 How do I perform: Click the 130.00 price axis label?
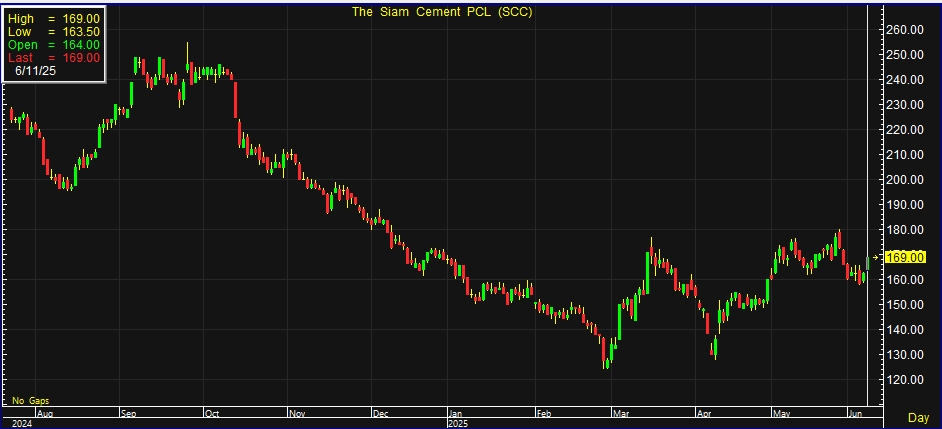click(905, 354)
